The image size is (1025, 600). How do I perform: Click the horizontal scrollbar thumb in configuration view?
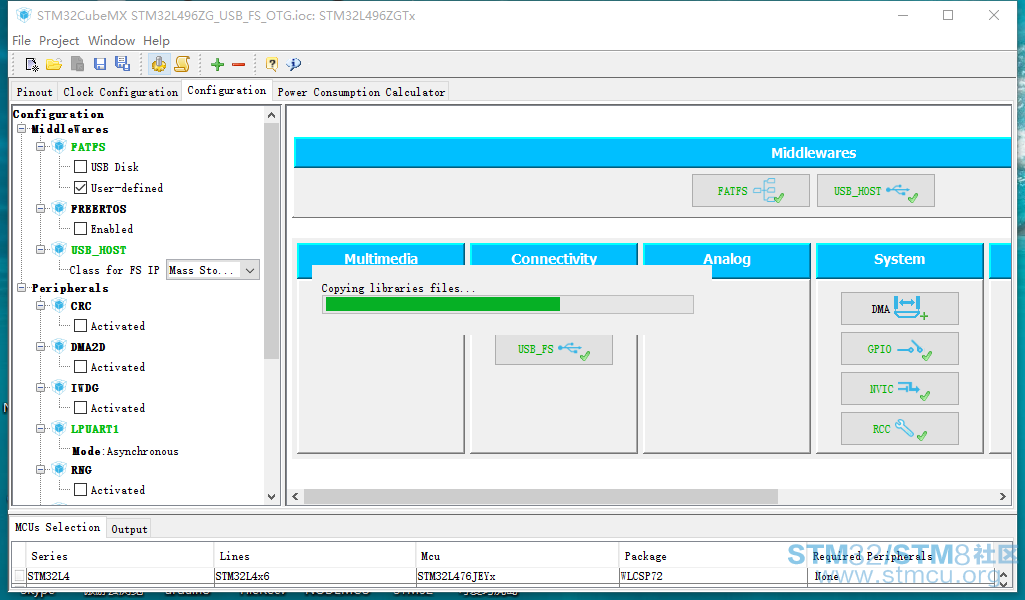tap(541, 497)
